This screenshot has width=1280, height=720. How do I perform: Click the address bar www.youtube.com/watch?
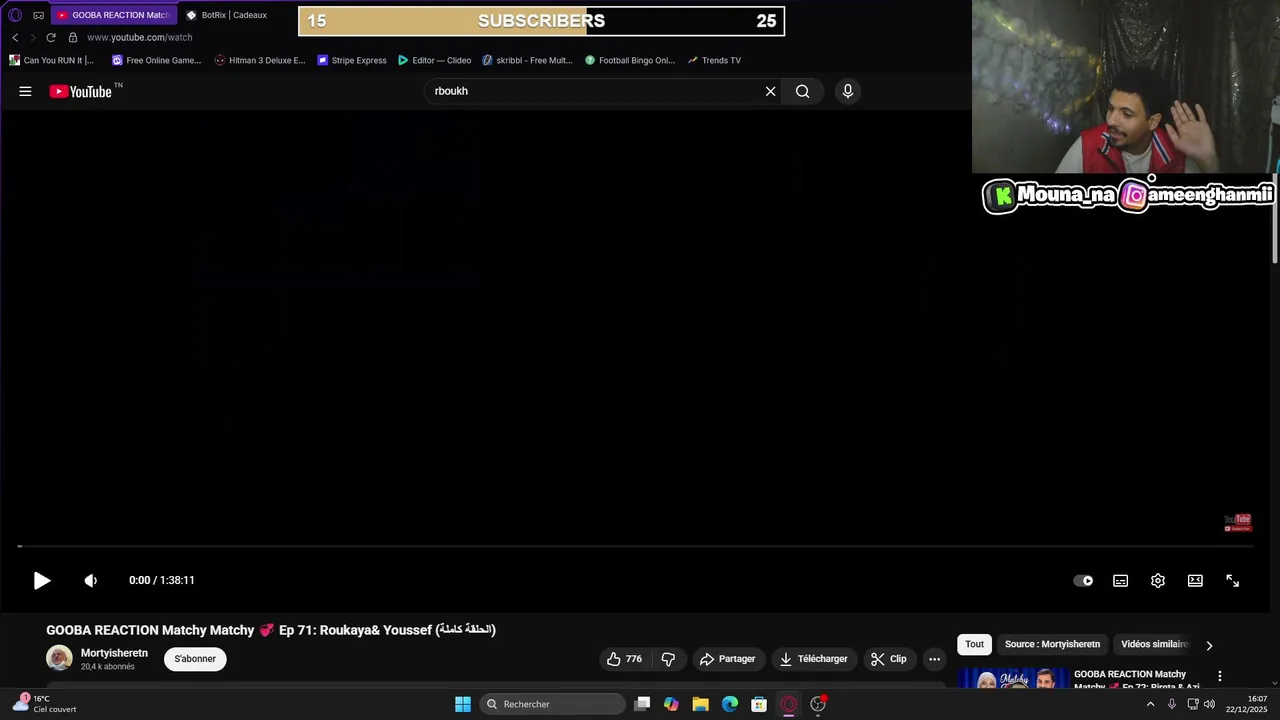(140, 37)
